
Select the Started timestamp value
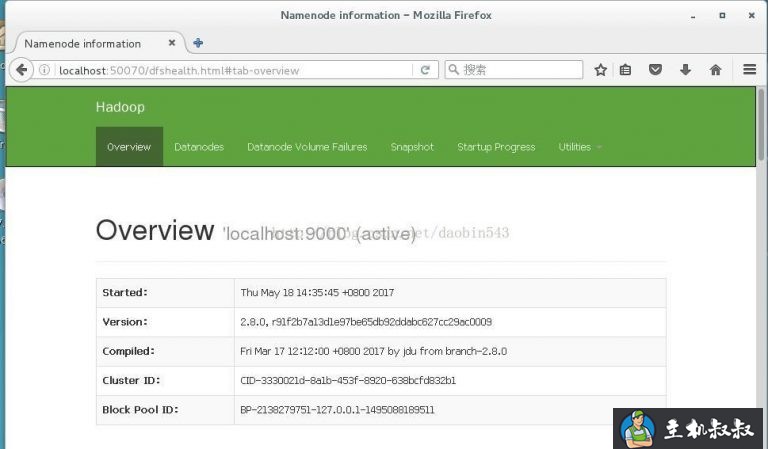click(317, 293)
